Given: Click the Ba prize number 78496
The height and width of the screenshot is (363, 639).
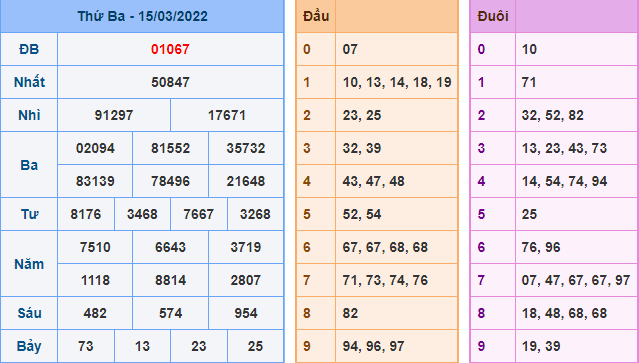Looking at the screenshot, I should point(170,181).
